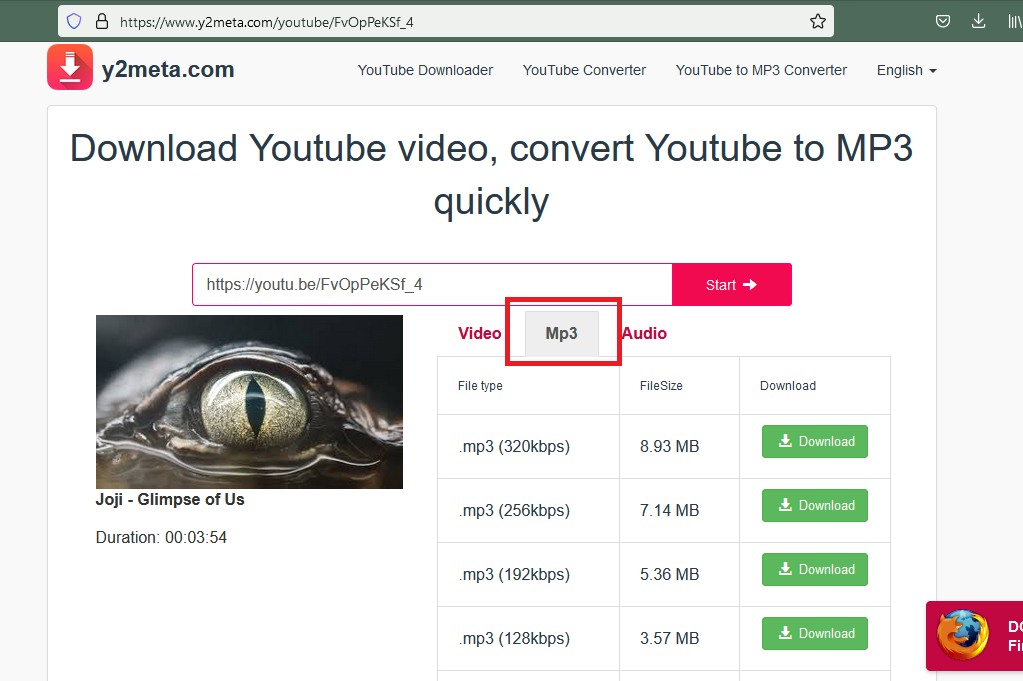Open YouTube to MP3 Converter link
Screen dimensions: 1023x681
761,70
